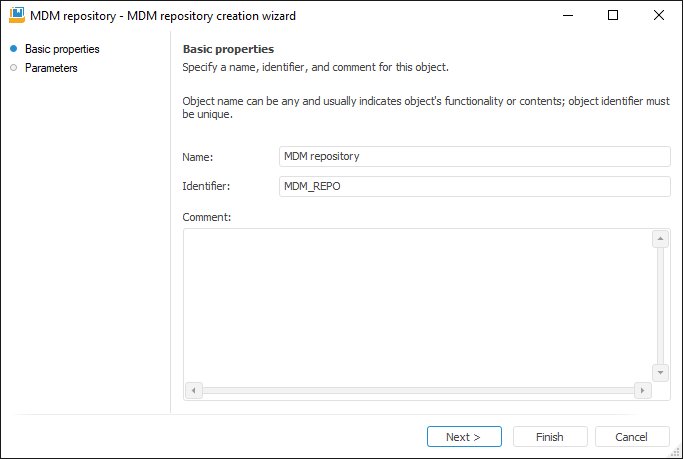Click the blue bullet beside Basic properties

[x=13, y=49]
